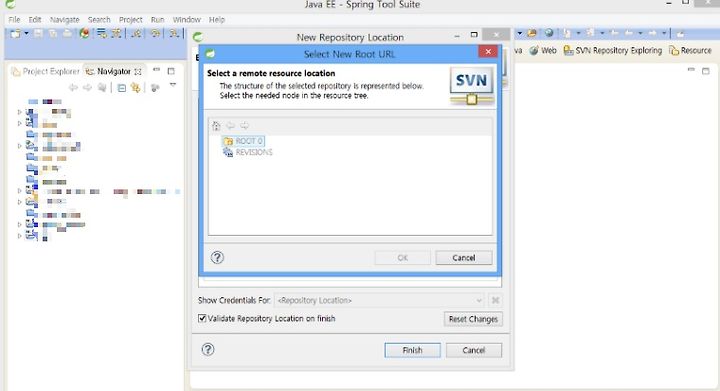Click the pin icon at toolbar's right end

(681, 33)
